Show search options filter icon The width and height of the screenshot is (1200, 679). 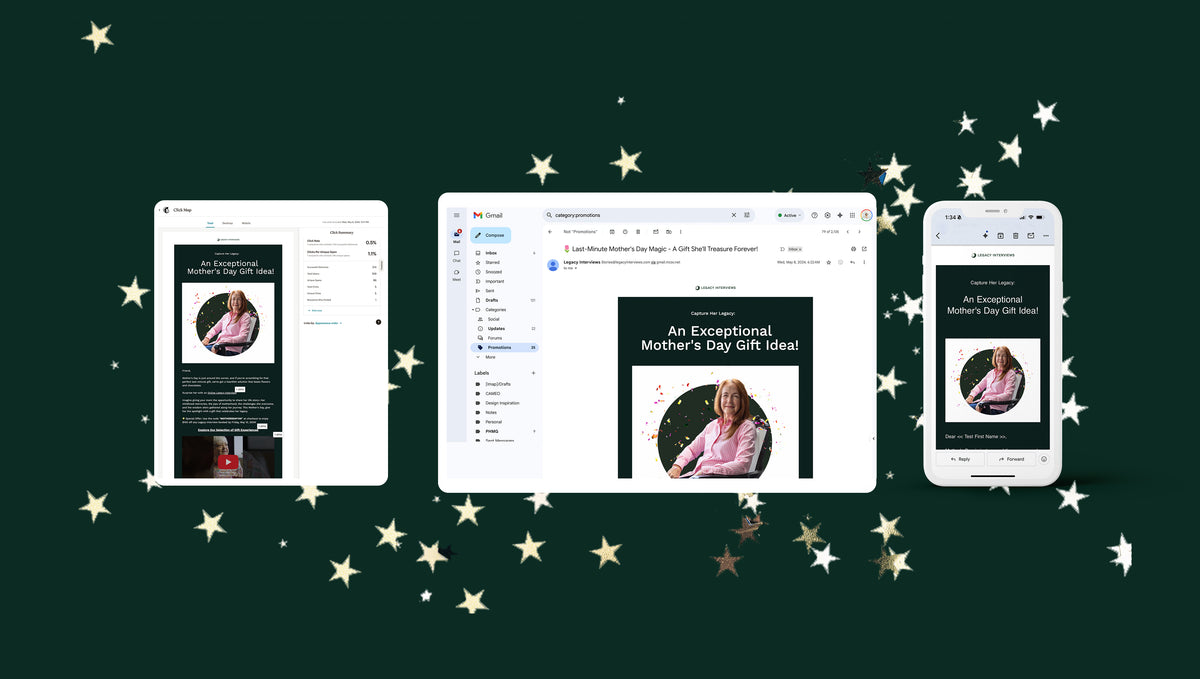[x=746, y=215]
